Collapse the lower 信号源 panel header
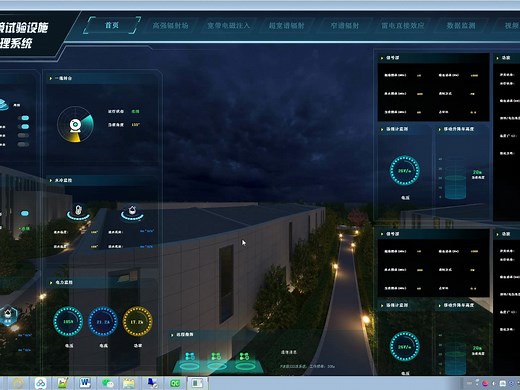520x390 pixels. tap(433, 234)
